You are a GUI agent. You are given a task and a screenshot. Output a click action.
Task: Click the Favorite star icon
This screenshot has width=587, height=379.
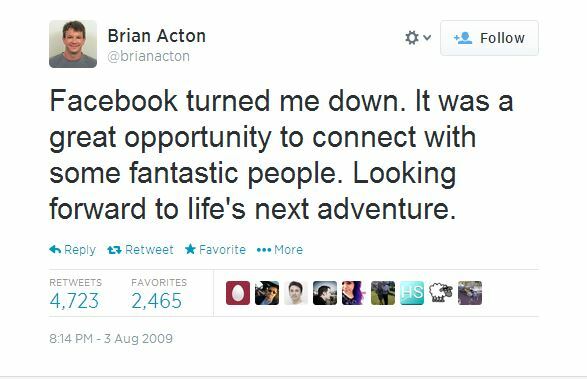(x=190, y=249)
